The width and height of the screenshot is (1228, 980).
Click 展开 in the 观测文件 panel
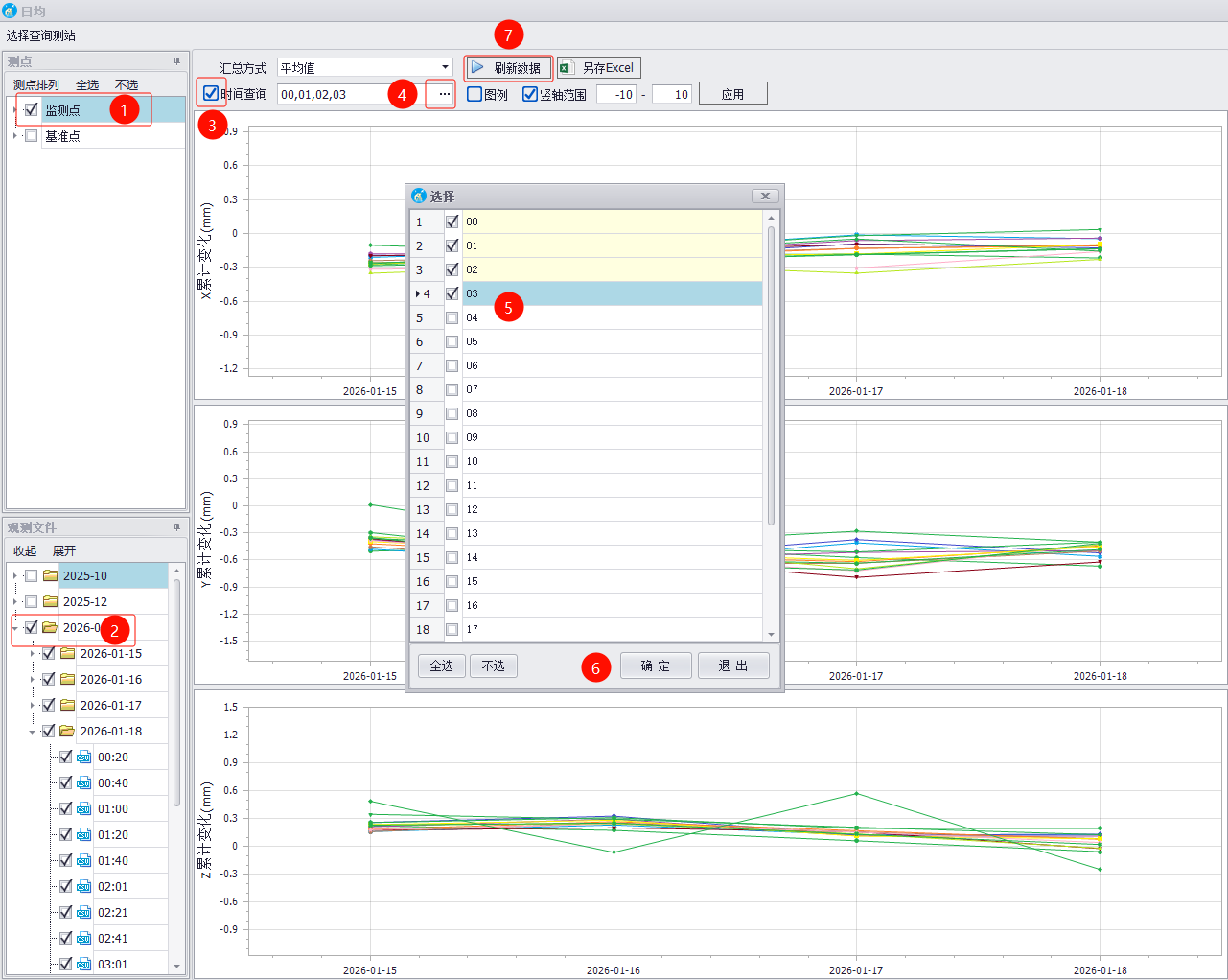pos(64,551)
